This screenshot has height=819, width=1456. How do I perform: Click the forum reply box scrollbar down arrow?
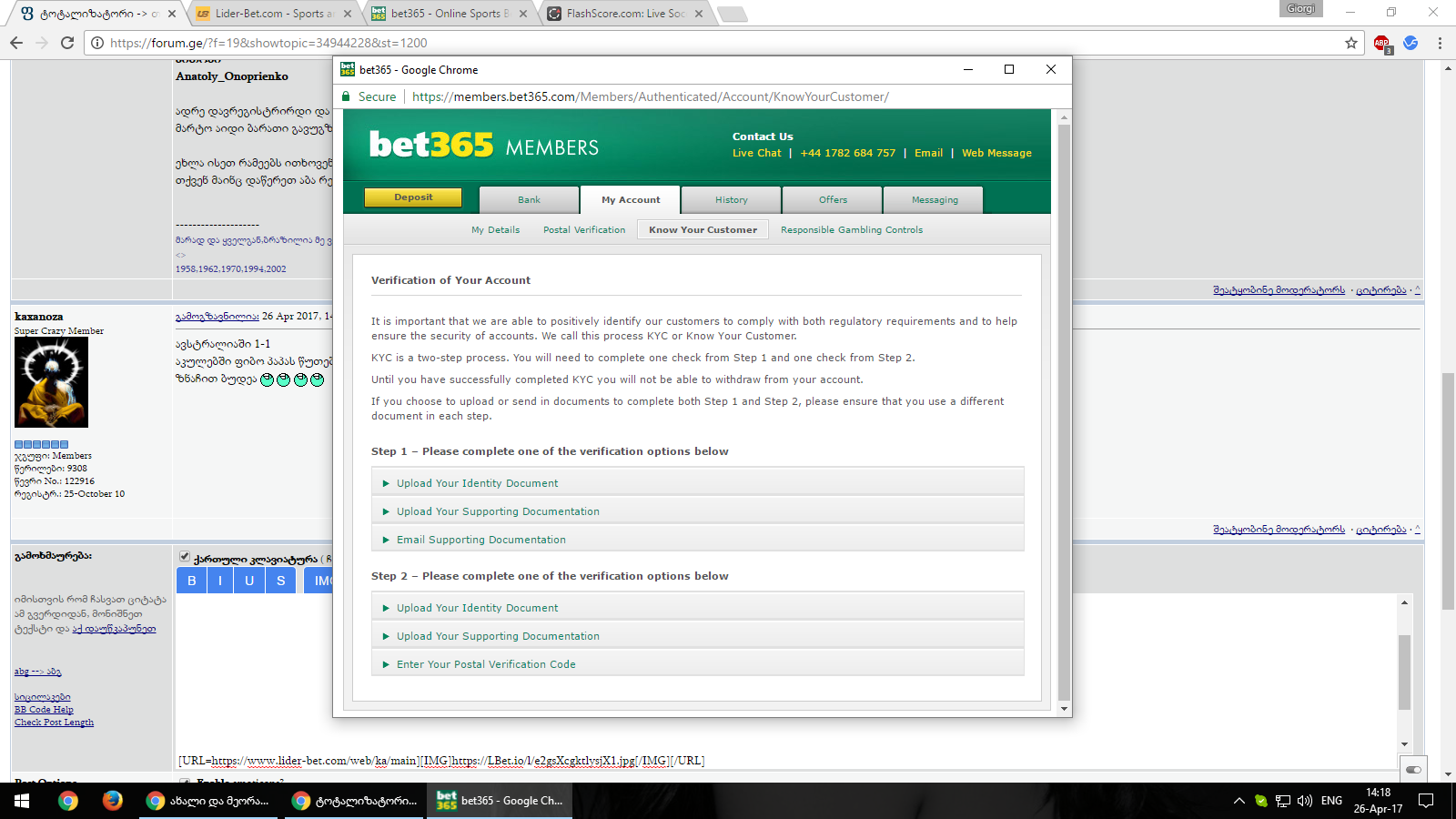(x=1404, y=744)
